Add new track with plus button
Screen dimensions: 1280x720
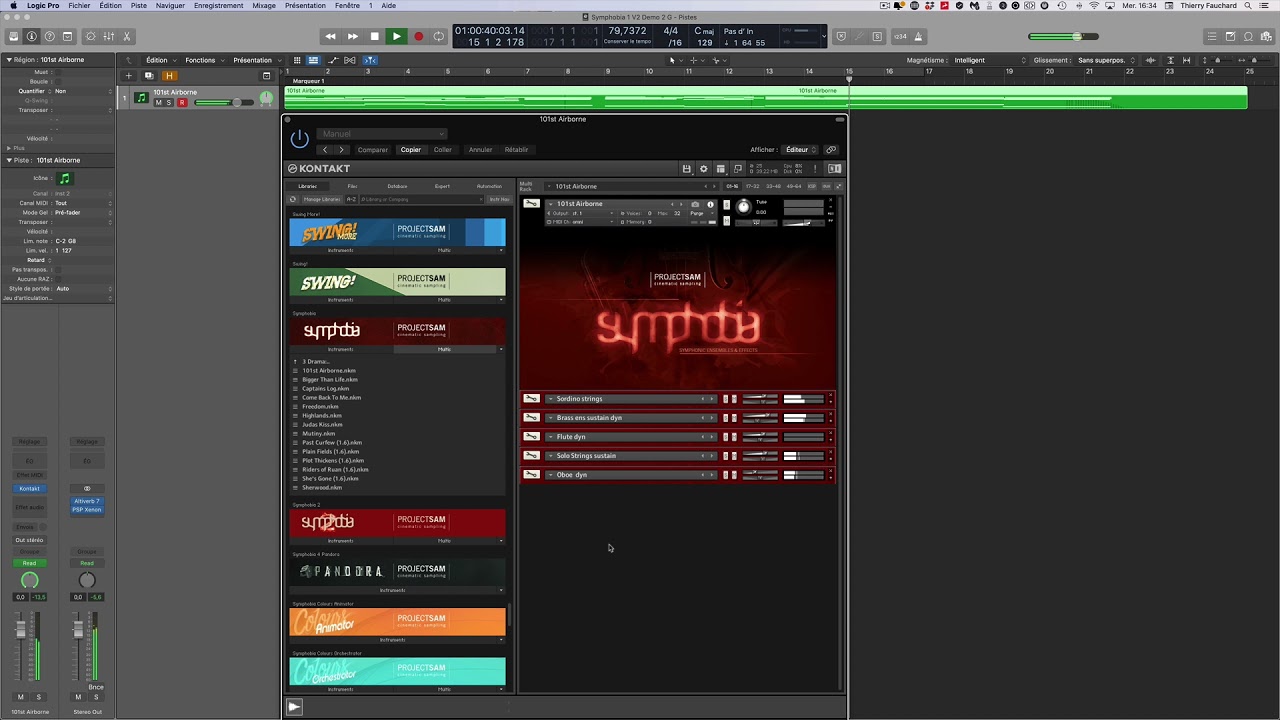128,76
